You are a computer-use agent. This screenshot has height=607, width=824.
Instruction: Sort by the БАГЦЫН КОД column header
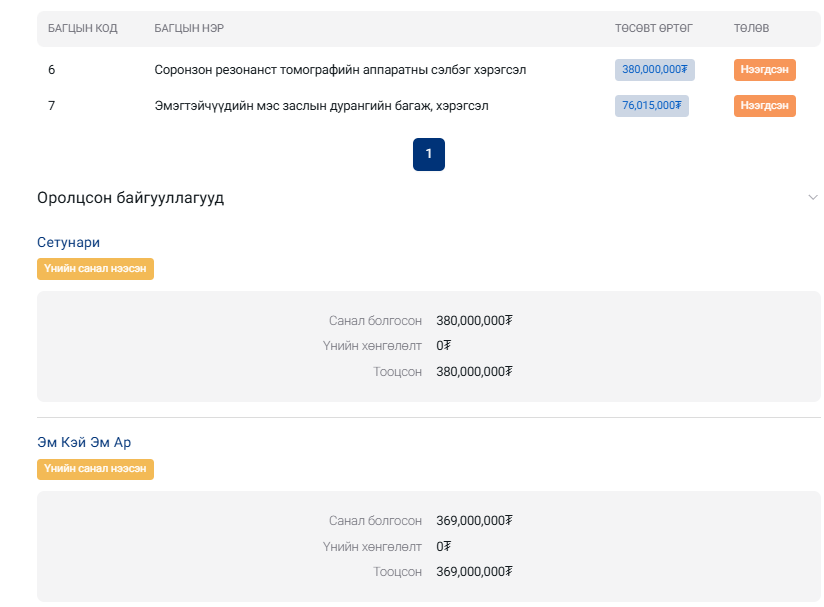click(83, 28)
